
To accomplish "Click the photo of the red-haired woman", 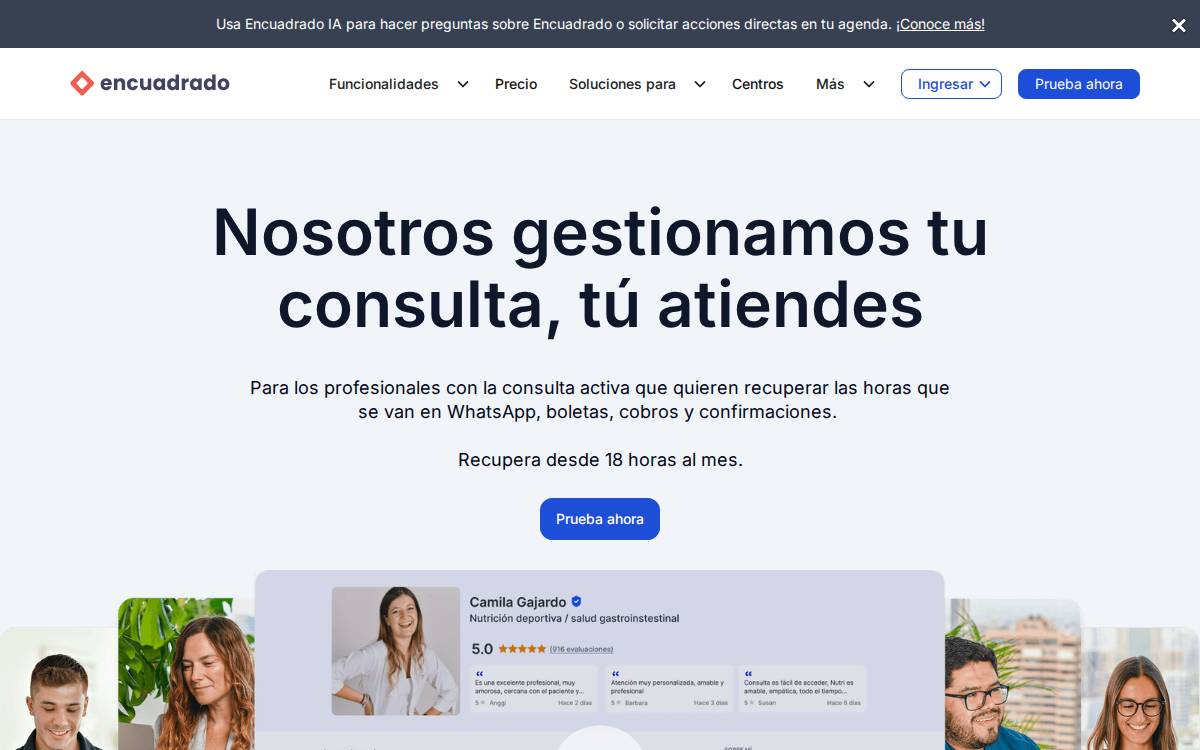I will [187, 674].
